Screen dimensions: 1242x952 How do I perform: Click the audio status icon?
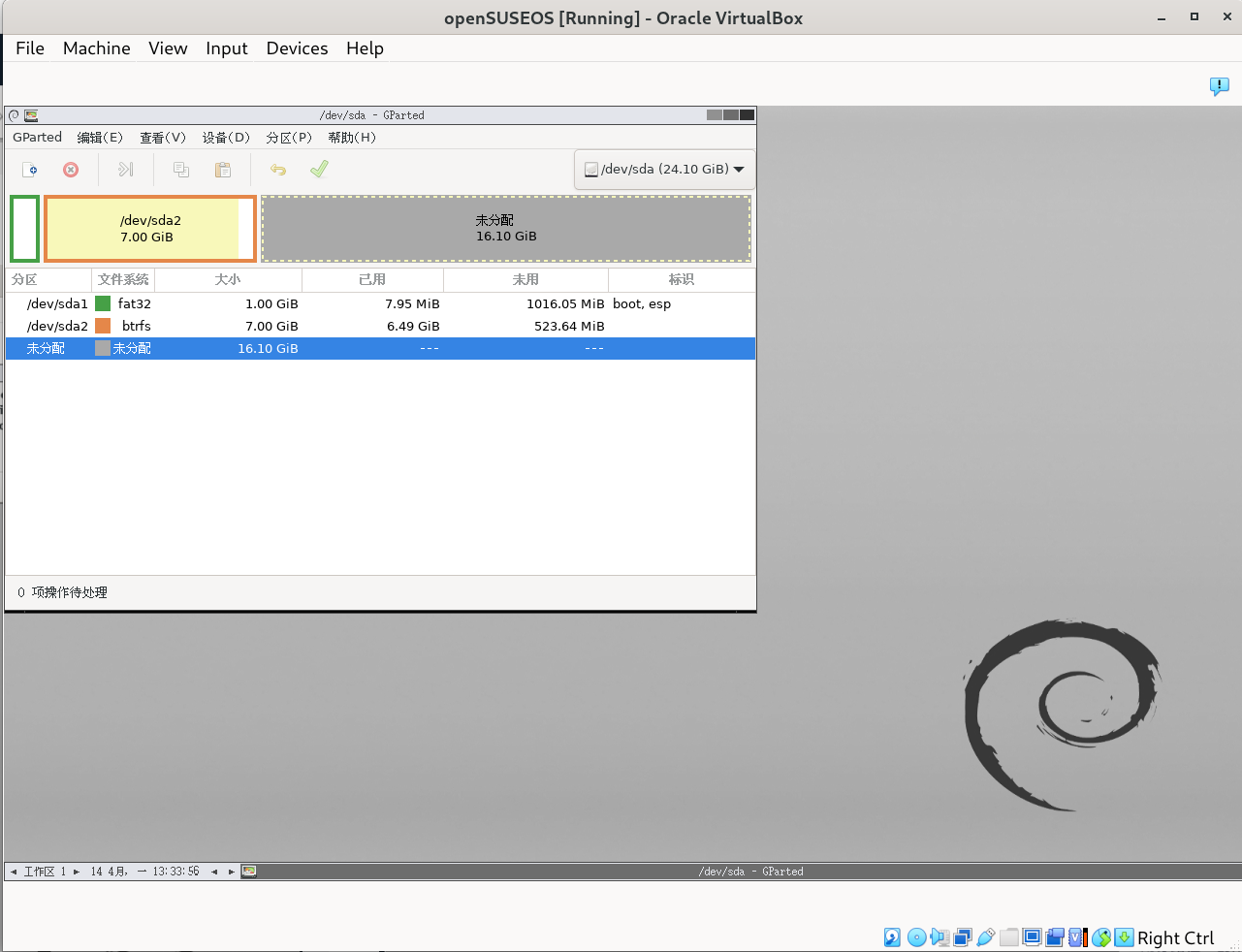(939, 937)
